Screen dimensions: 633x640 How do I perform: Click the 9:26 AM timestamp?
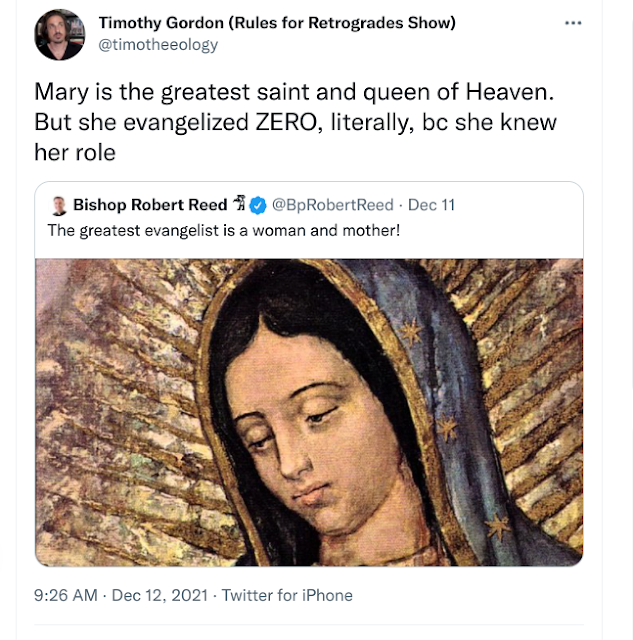(x=66, y=595)
